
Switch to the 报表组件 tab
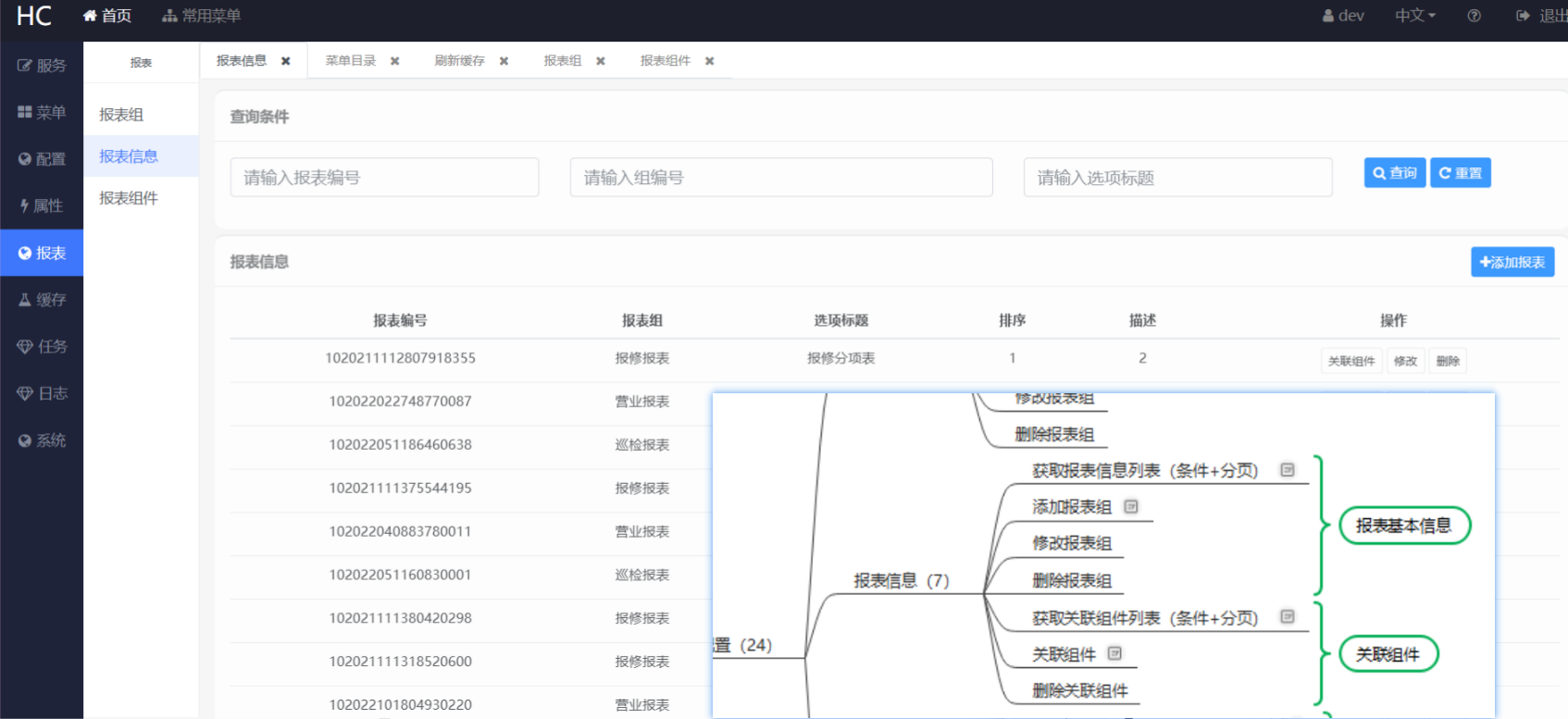tap(666, 61)
